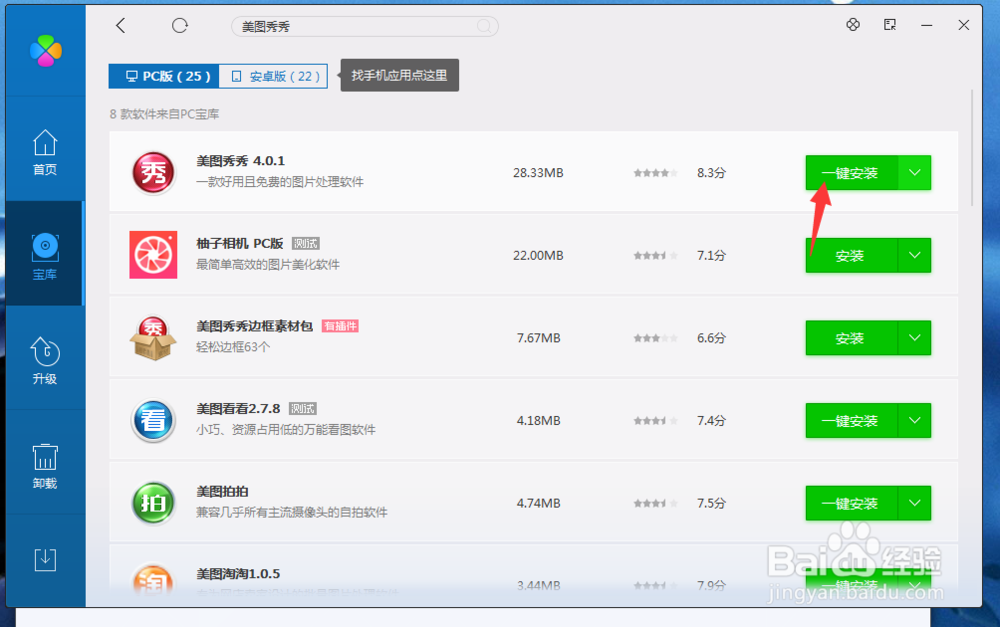Viewport: 1000px width, 627px height.
Task: Open the 柚子相机 PC版 title link
Action: click(x=240, y=244)
